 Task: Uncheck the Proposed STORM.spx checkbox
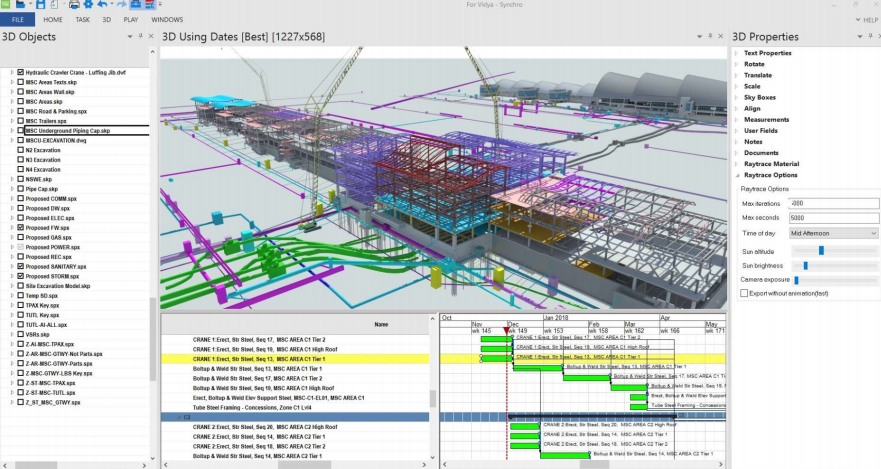pyautogui.click(x=21, y=276)
